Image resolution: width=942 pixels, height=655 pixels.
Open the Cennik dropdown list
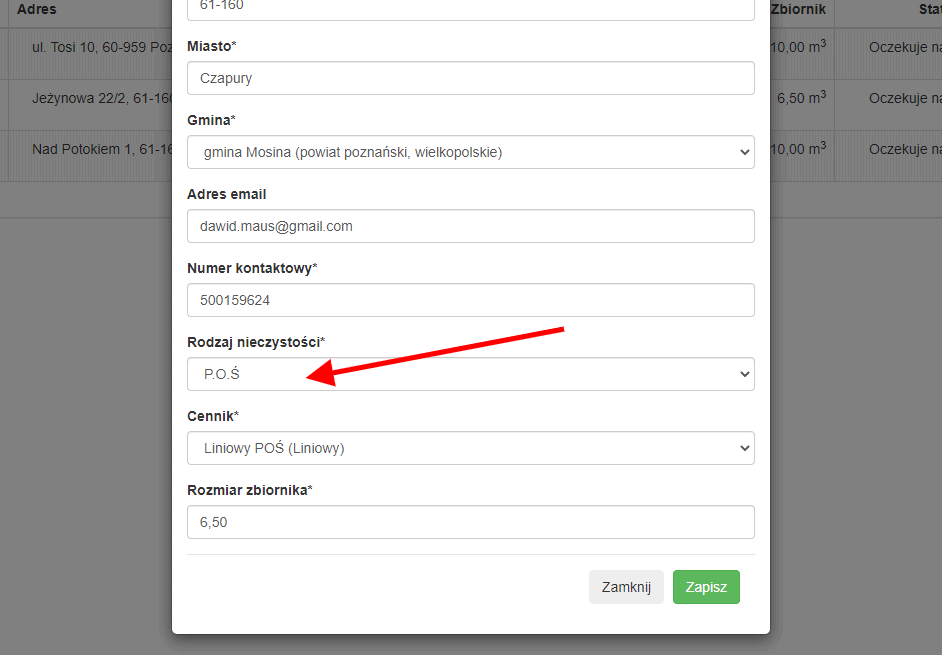(x=470, y=448)
